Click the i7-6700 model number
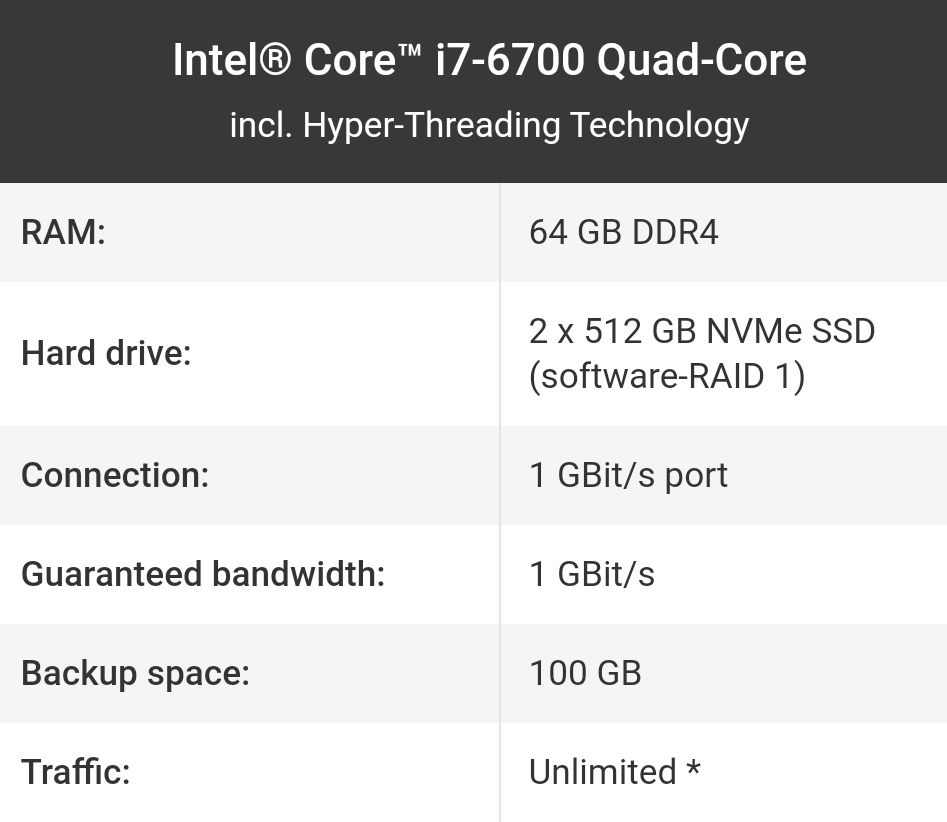947x822 pixels. 510,60
